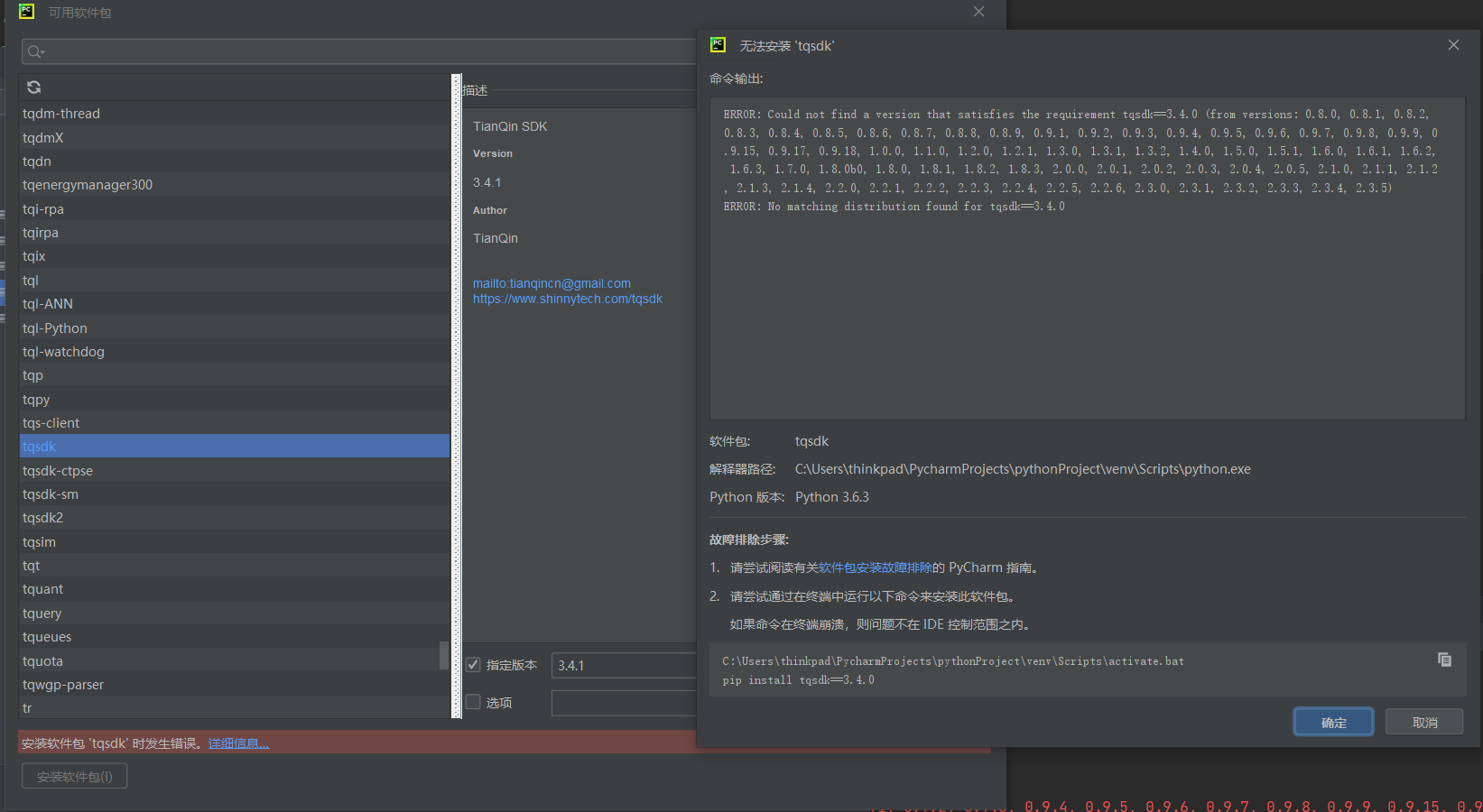Open the 详细信息 error details link
This screenshot has width=1483, height=812.
click(x=238, y=743)
